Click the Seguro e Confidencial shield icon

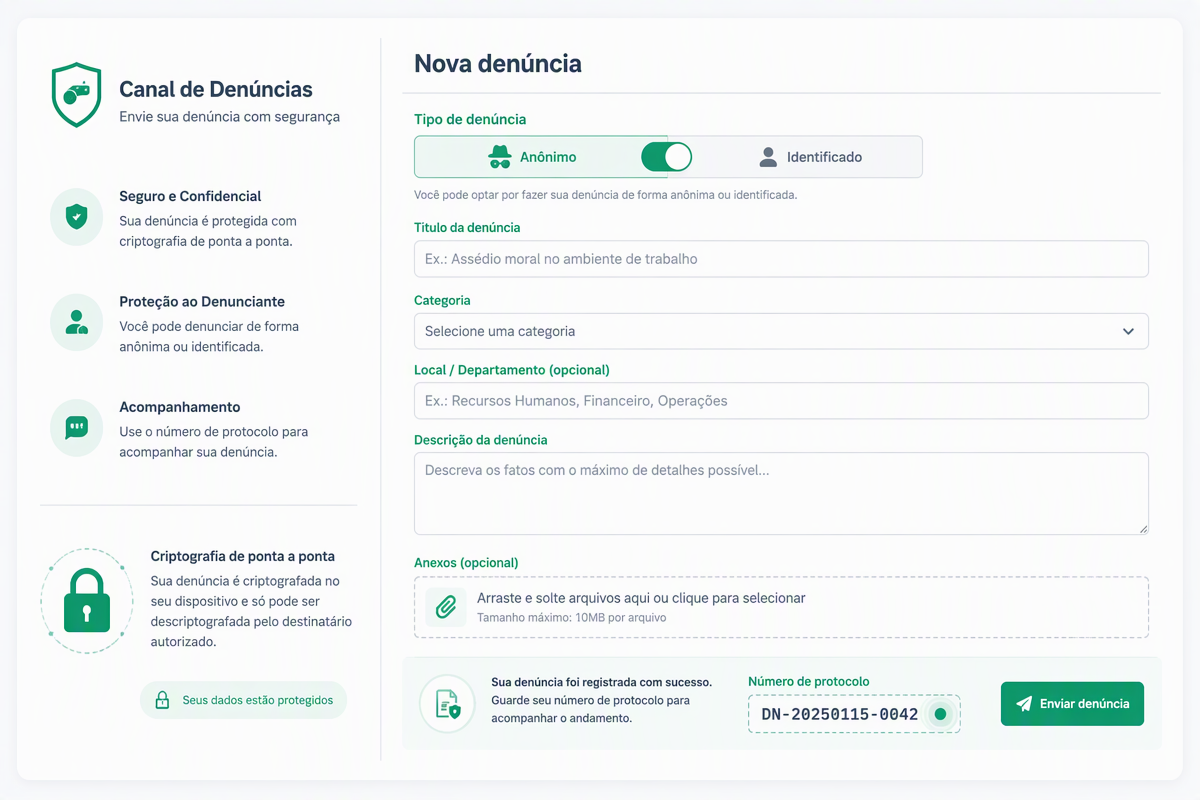pos(76,217)
